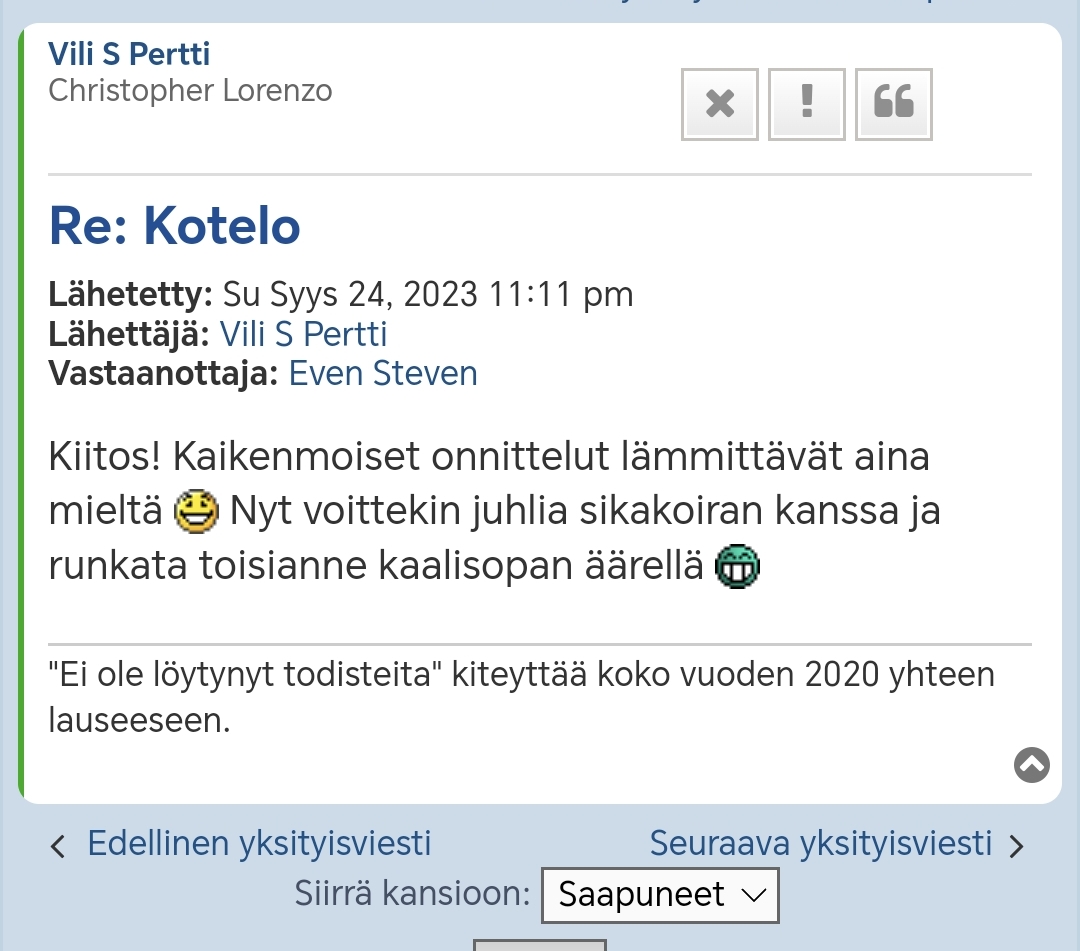Click the green grinning emoticon
Image resolution: width=1080 pixels, height=951 pixels.
737,567
